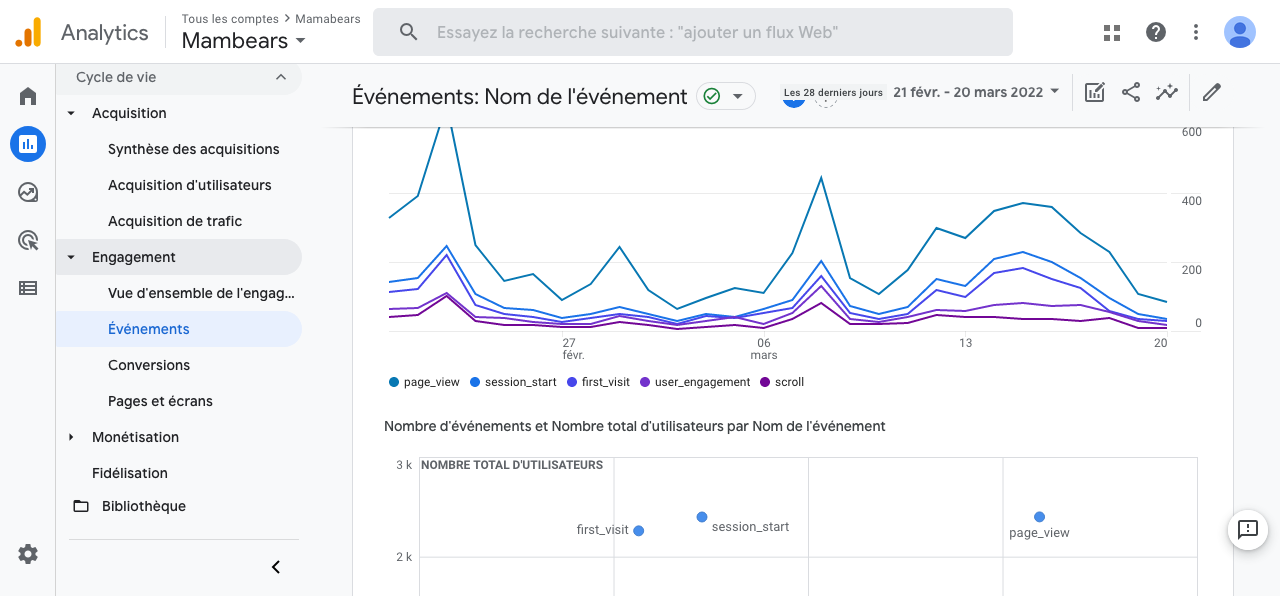Image resolution: width=1280 pixels, height=596 pixels.
Task: Toggle the user_engagement legend entry
Action: (x=694, y=382)
